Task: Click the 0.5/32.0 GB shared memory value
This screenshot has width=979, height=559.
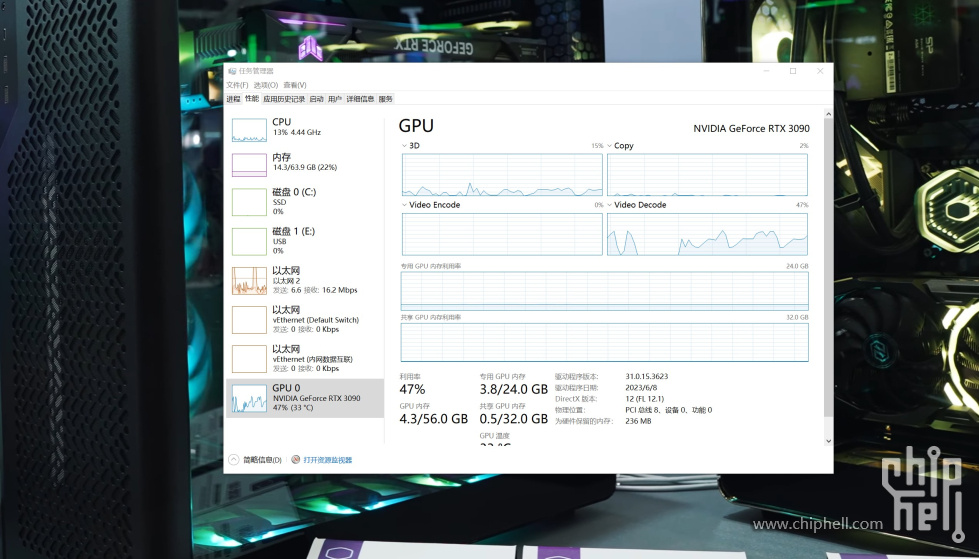Action: tap(513, 419)
